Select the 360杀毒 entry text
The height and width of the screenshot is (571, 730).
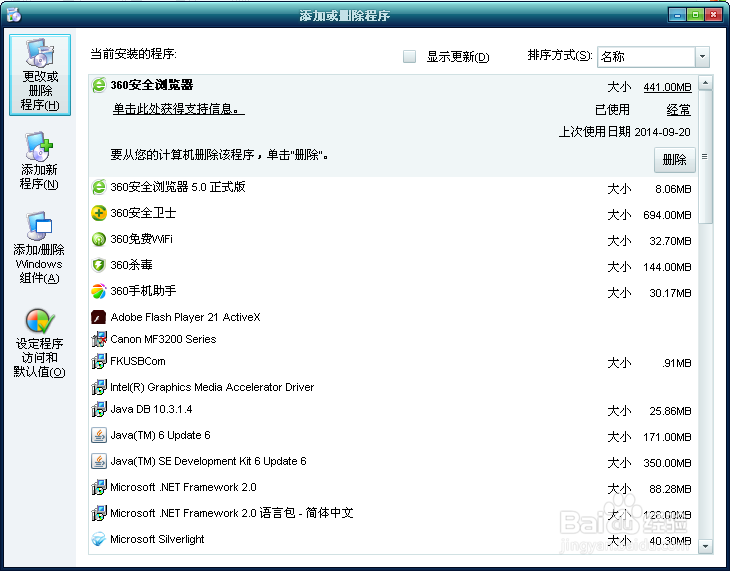pos(131,265)
